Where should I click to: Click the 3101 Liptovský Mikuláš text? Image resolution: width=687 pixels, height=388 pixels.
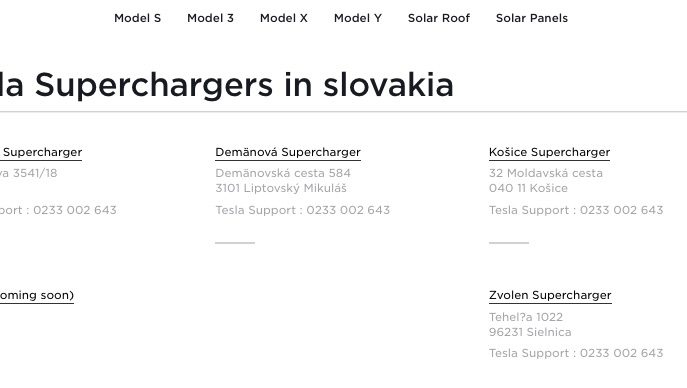click(x=281, y=188)
